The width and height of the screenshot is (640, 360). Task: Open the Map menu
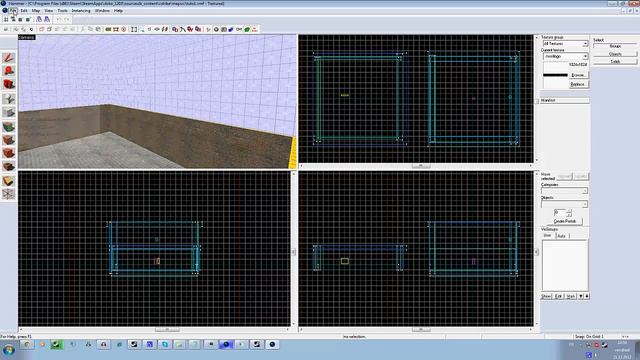pyautogui.click(x=36, y=11)
